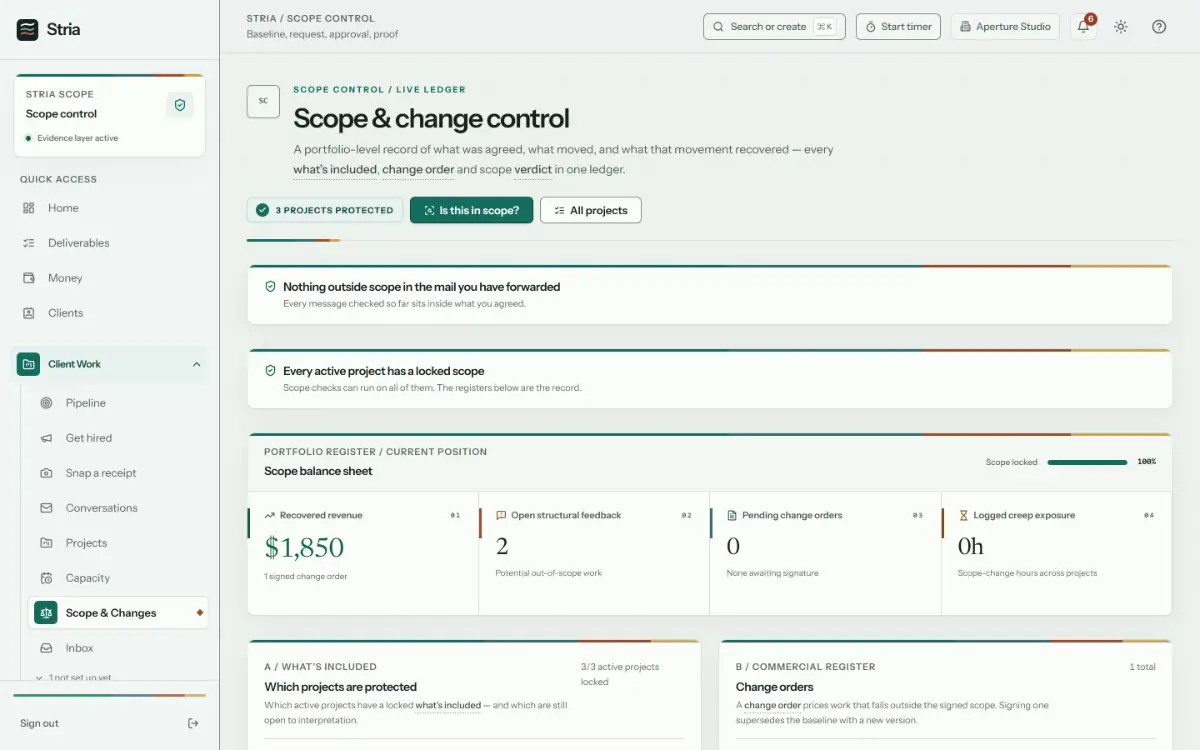
Task: Start the timer
Action: pos(898,27)
